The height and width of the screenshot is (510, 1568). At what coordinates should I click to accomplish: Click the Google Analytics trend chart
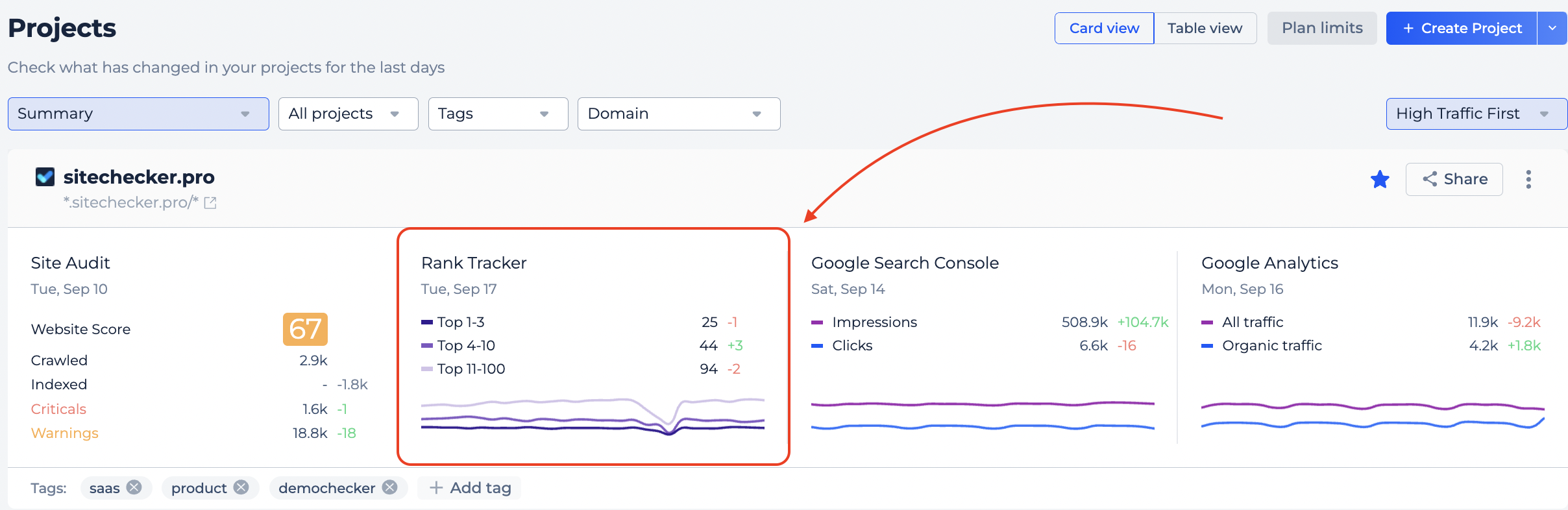pos(1373,415)
